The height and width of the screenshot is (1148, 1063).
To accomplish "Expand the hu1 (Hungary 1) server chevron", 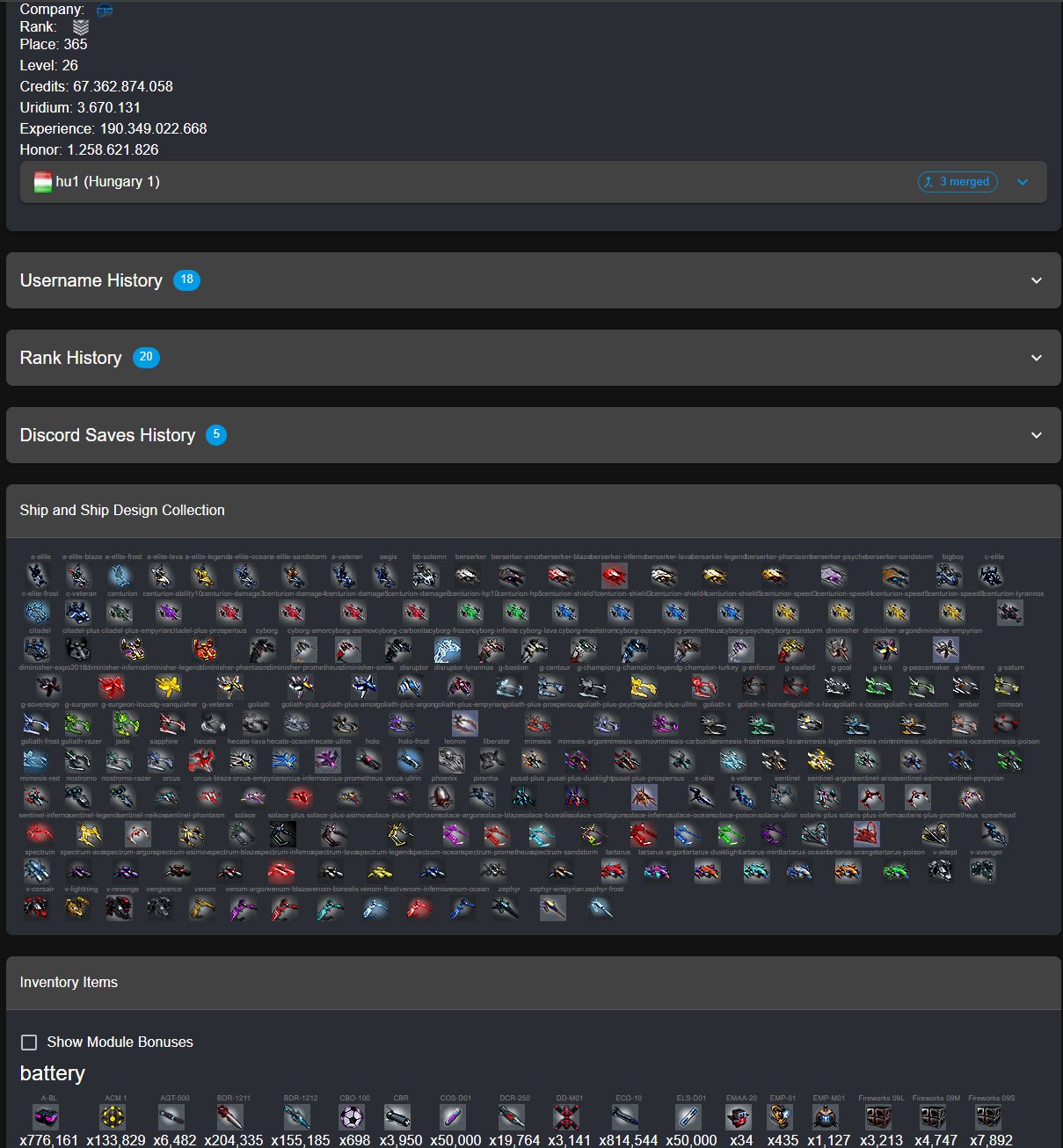I will pos(1023,182).
